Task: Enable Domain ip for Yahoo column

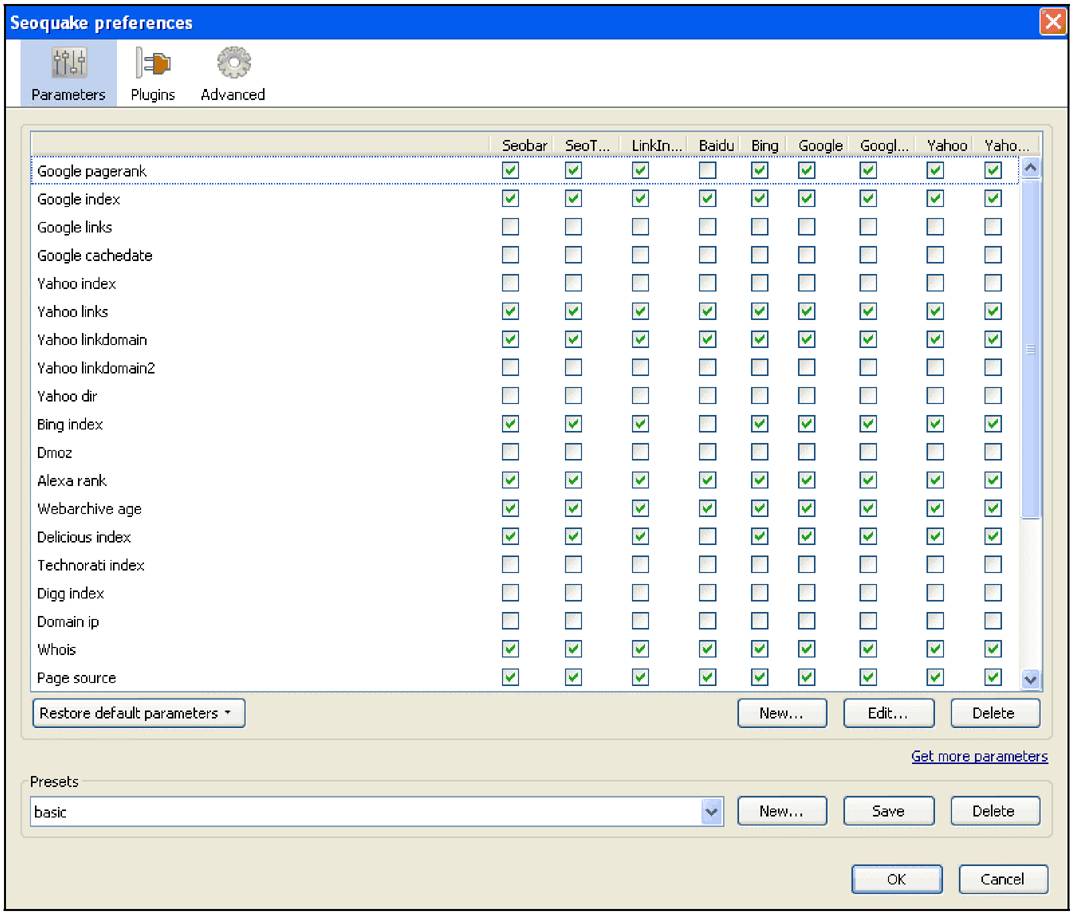Action: coord(935,621)
